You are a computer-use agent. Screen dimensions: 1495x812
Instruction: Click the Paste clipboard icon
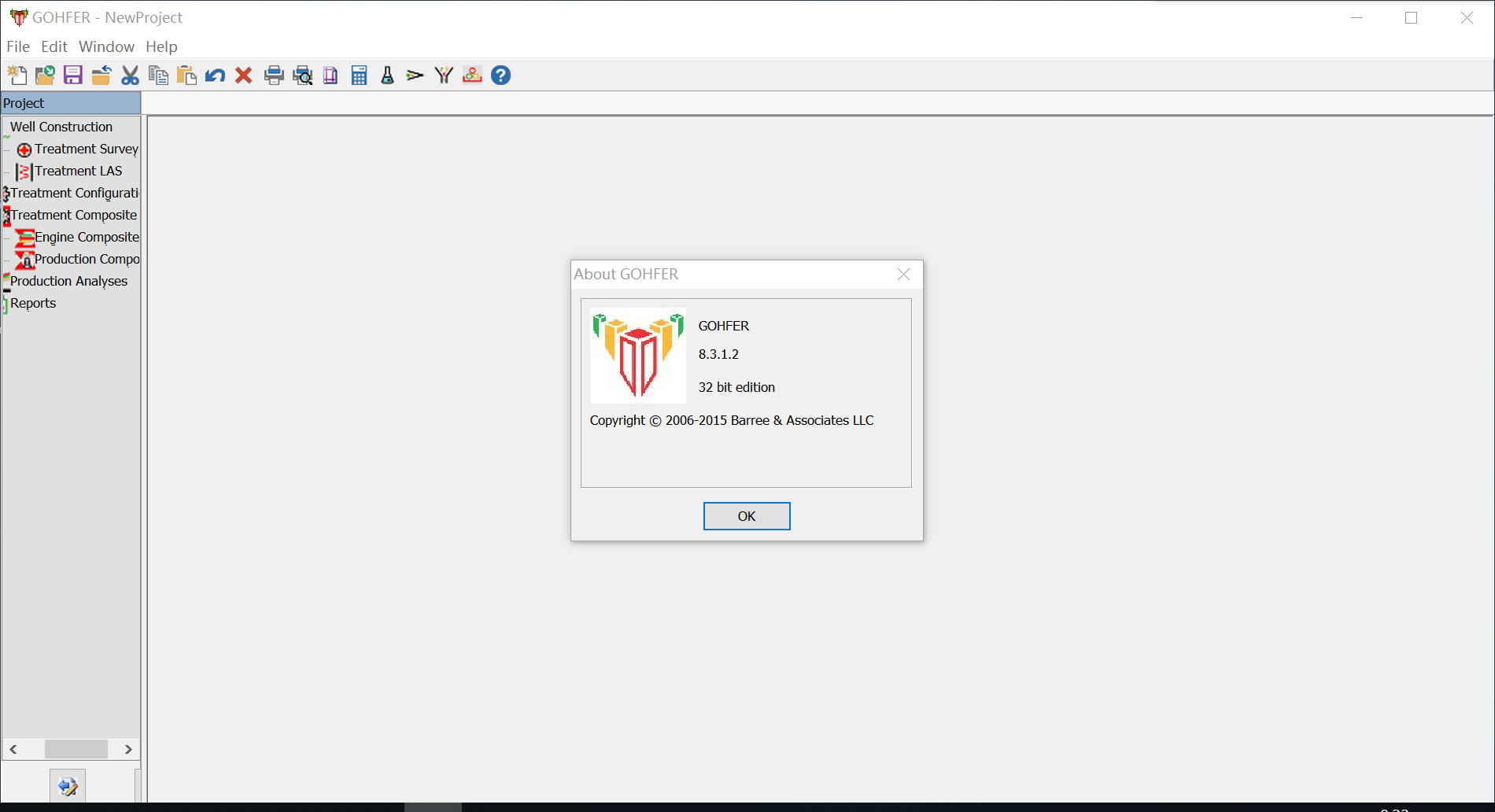186,76
